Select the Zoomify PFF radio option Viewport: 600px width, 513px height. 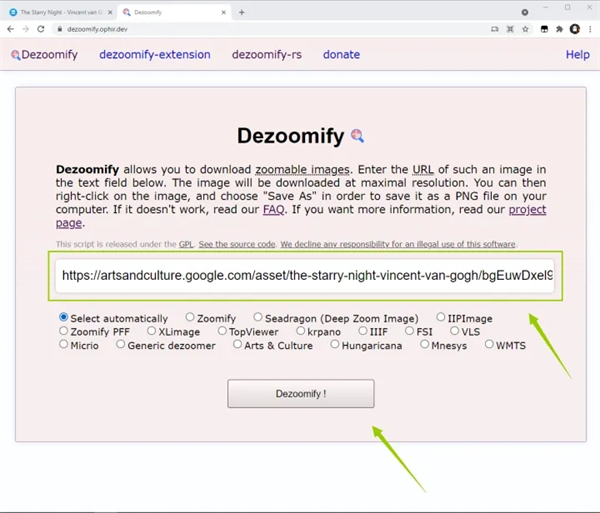[x=64, y=331]
